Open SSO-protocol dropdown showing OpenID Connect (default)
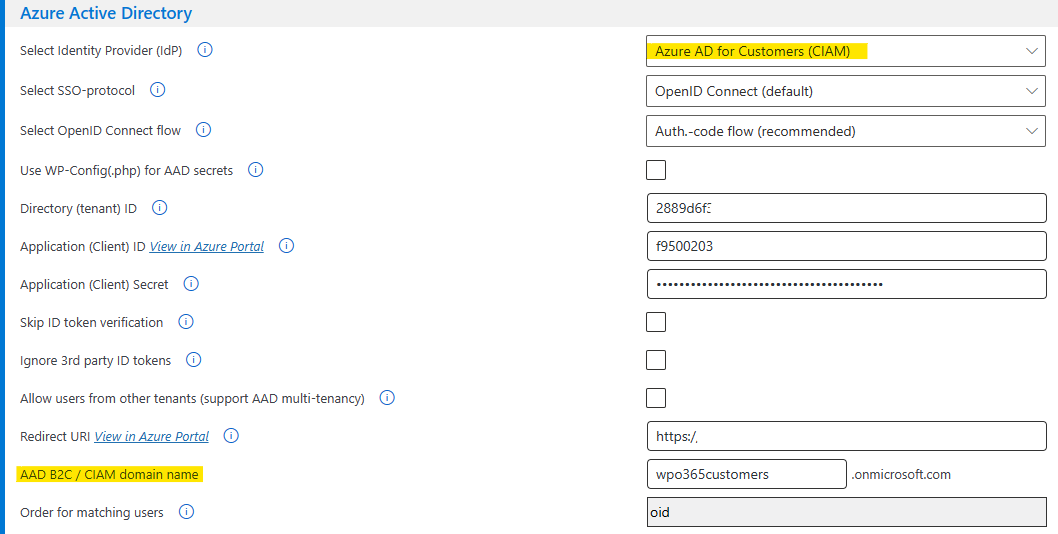 (x=846, y=91)
